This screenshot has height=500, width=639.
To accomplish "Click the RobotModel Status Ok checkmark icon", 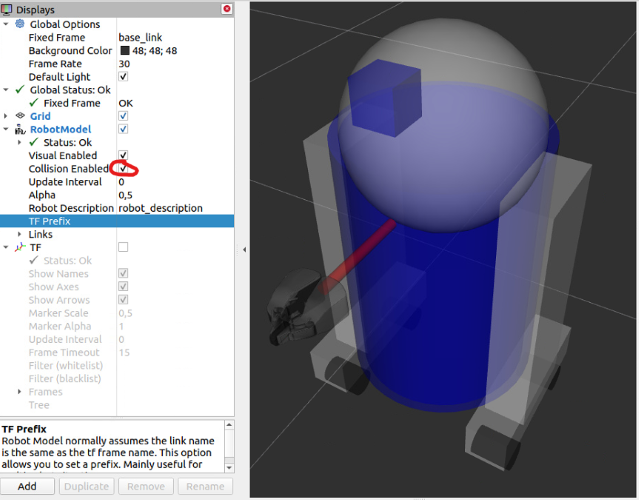I will point(34,142).
